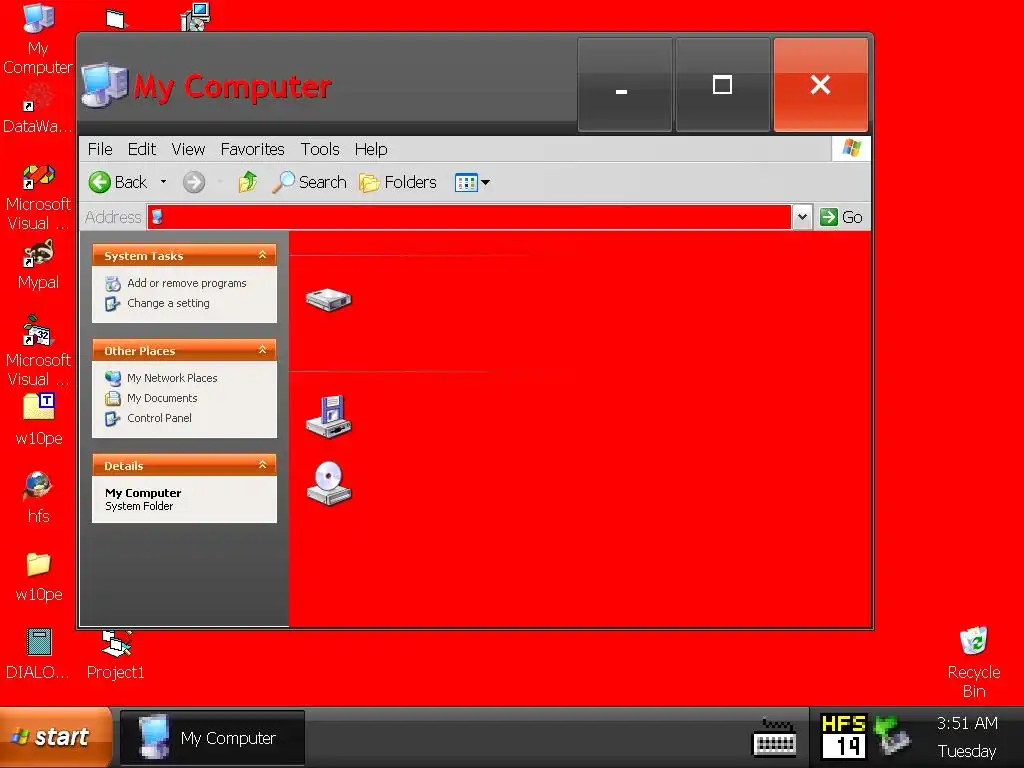
Task: Toggle the Folders pane
Action: (398, 182)
